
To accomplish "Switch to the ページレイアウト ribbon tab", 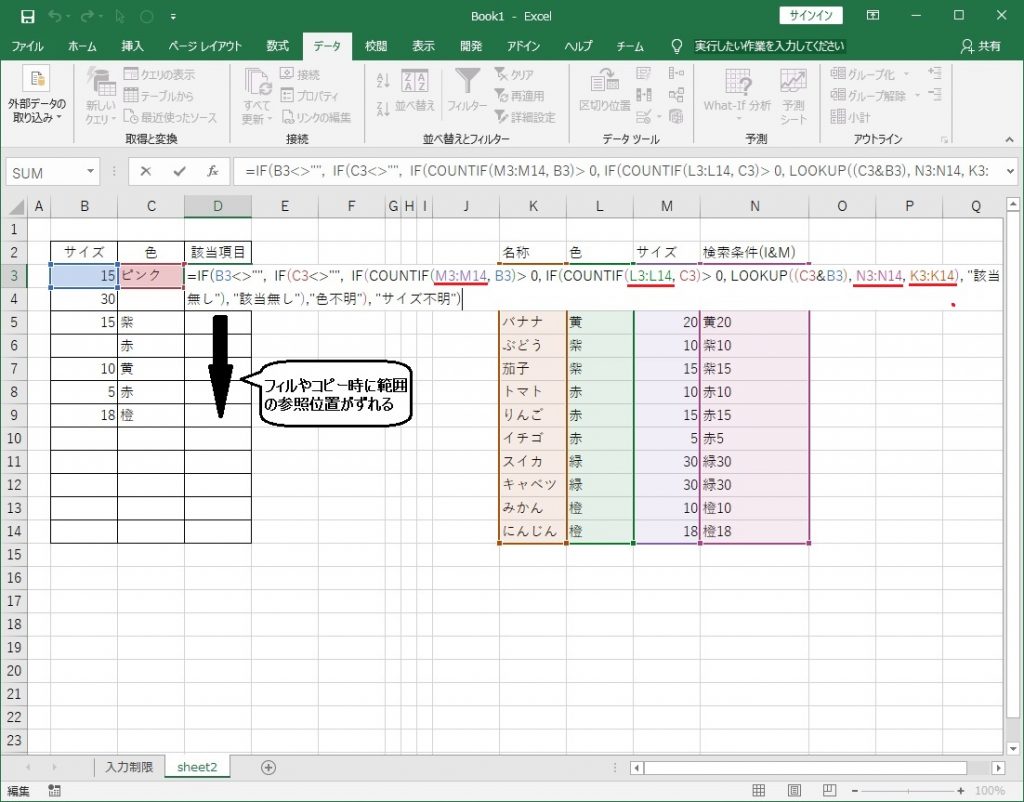I will (x=205, y=46).
